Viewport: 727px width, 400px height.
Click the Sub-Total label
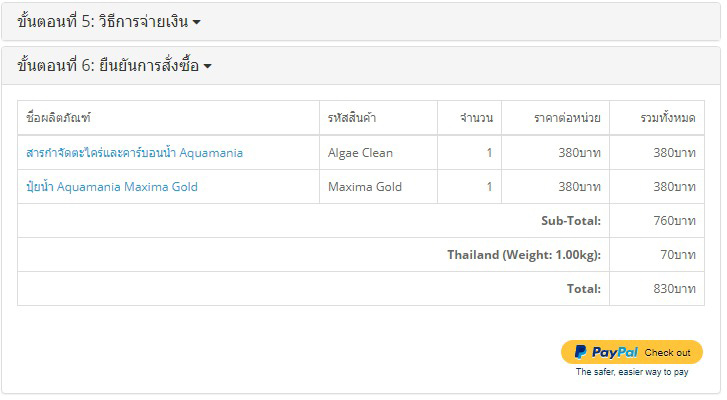pyautogui.click(x=571, y=221)
